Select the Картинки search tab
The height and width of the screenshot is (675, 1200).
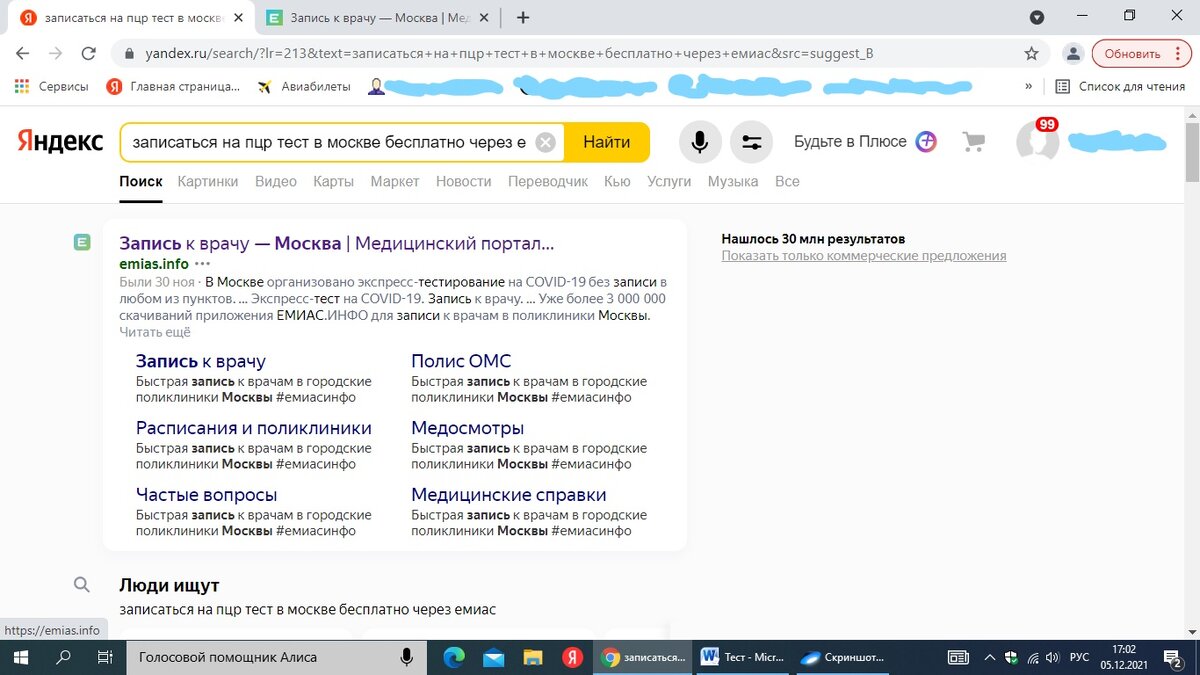[x=208, y=181]
